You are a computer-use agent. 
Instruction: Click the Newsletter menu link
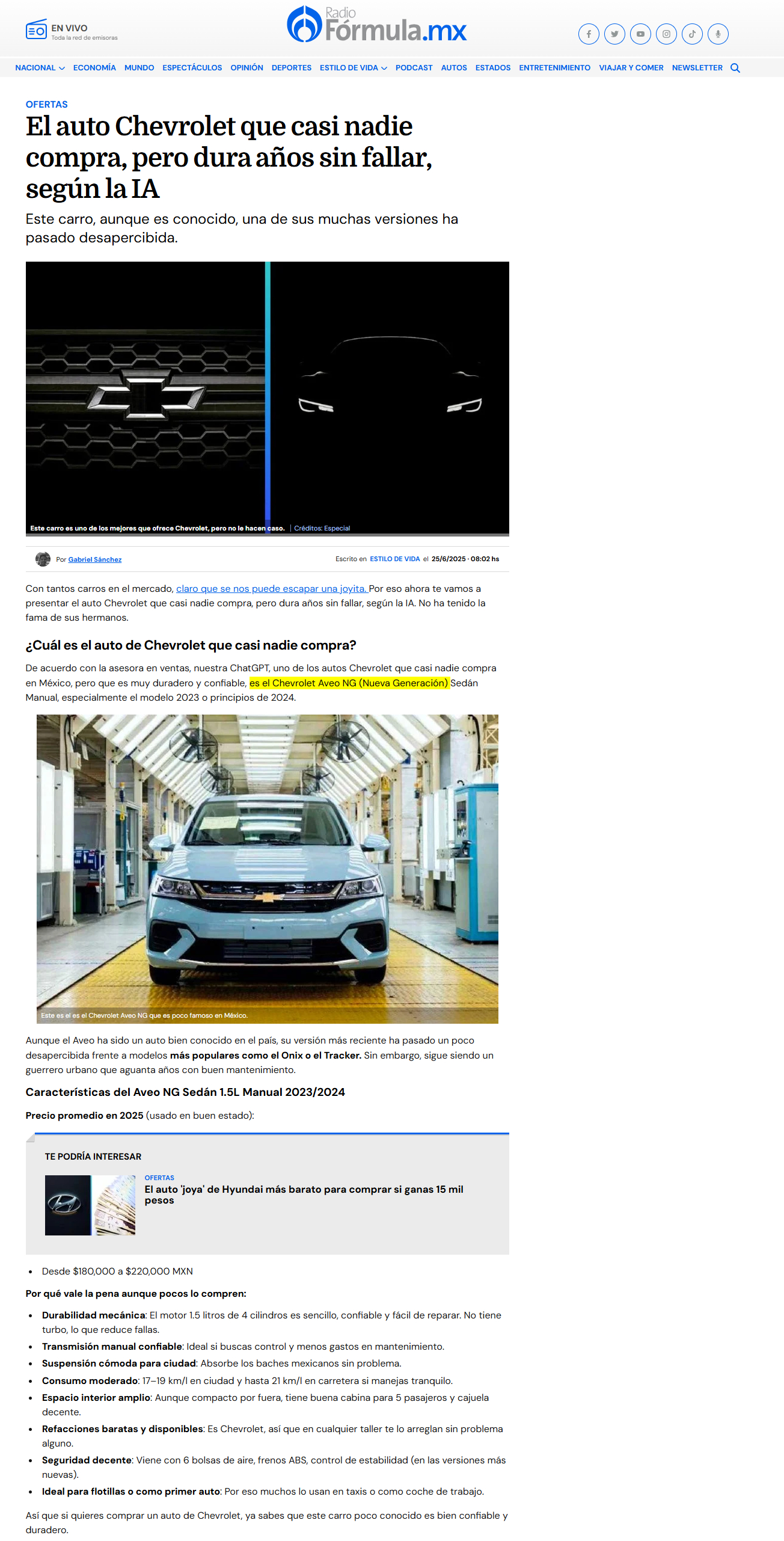pos(697,68)
